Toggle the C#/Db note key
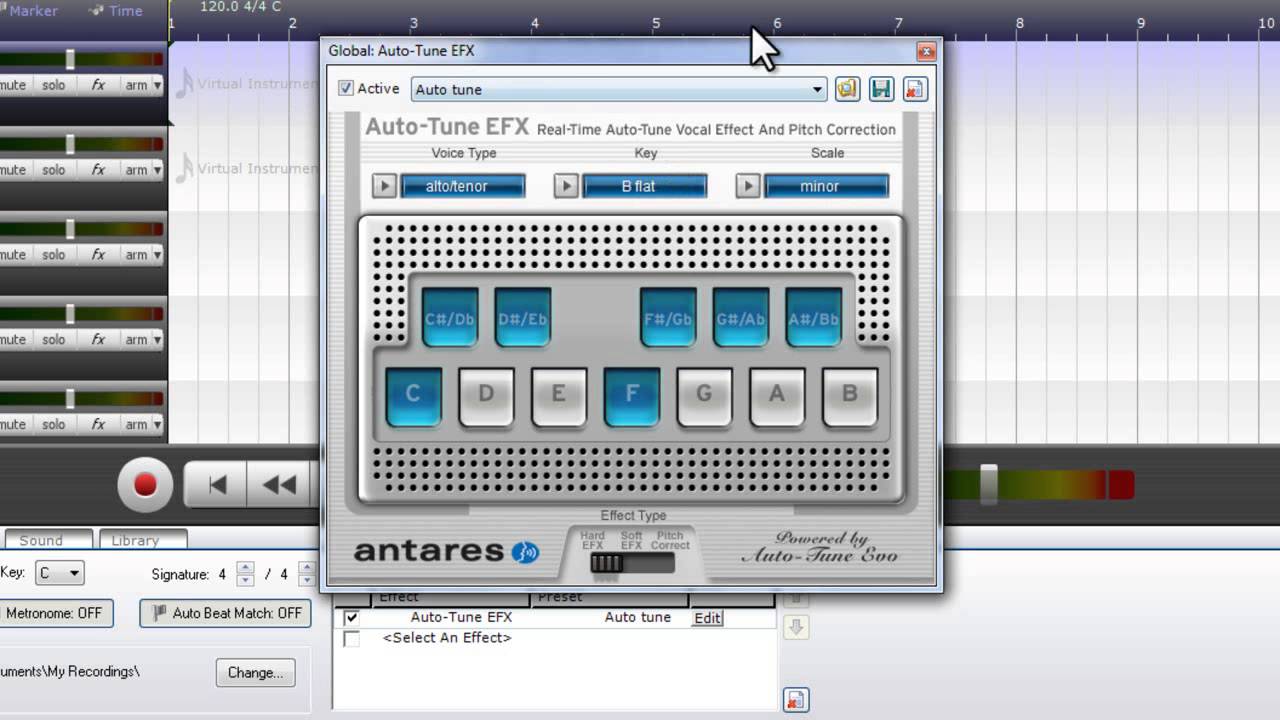The image size is (1280, 720). click(450, 318)
